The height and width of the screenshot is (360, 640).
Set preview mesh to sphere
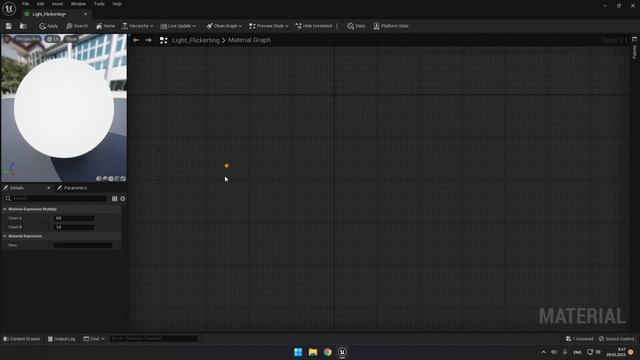[x=105, y=179]
